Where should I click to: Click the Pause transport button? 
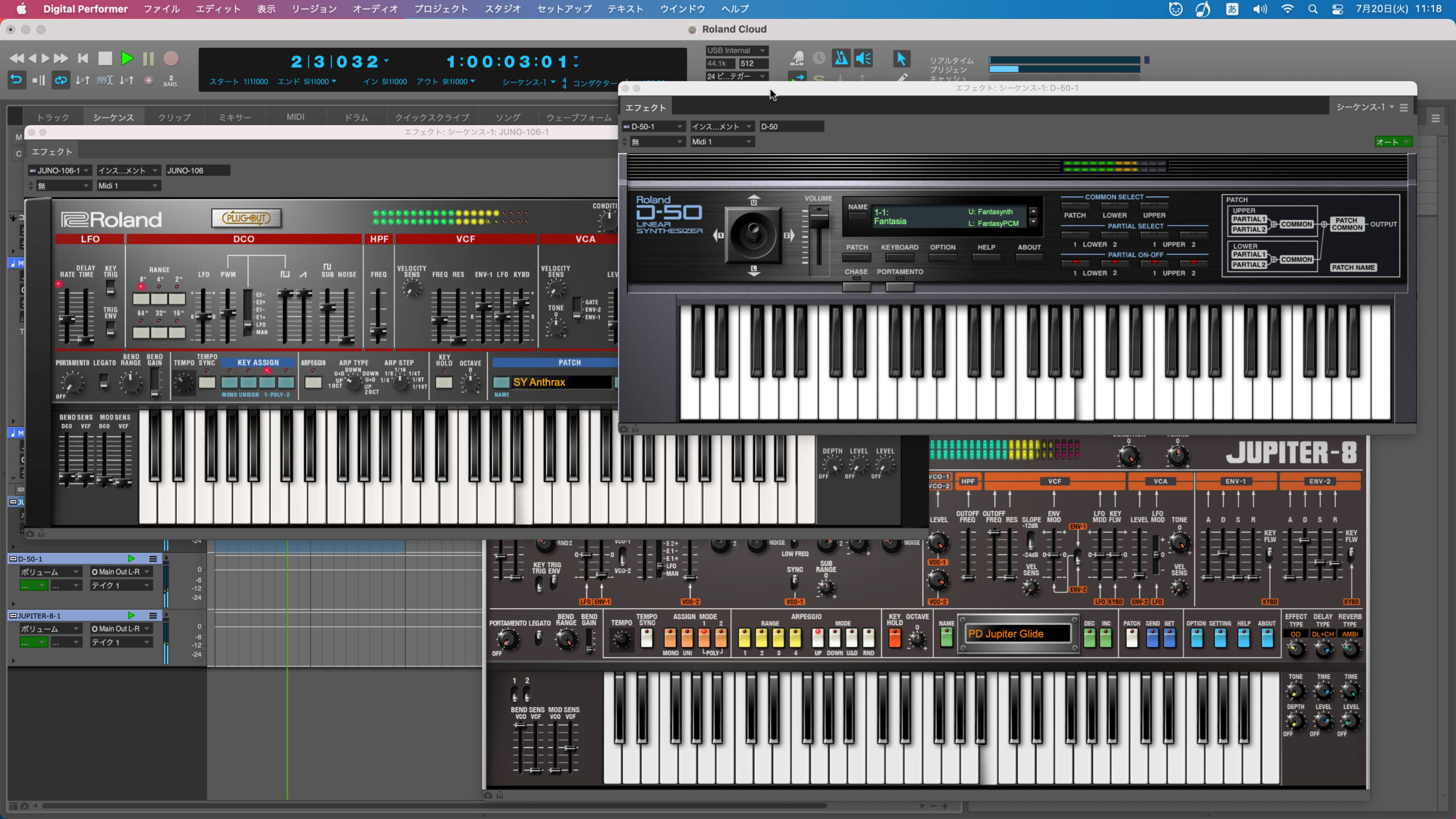[148, 59]
